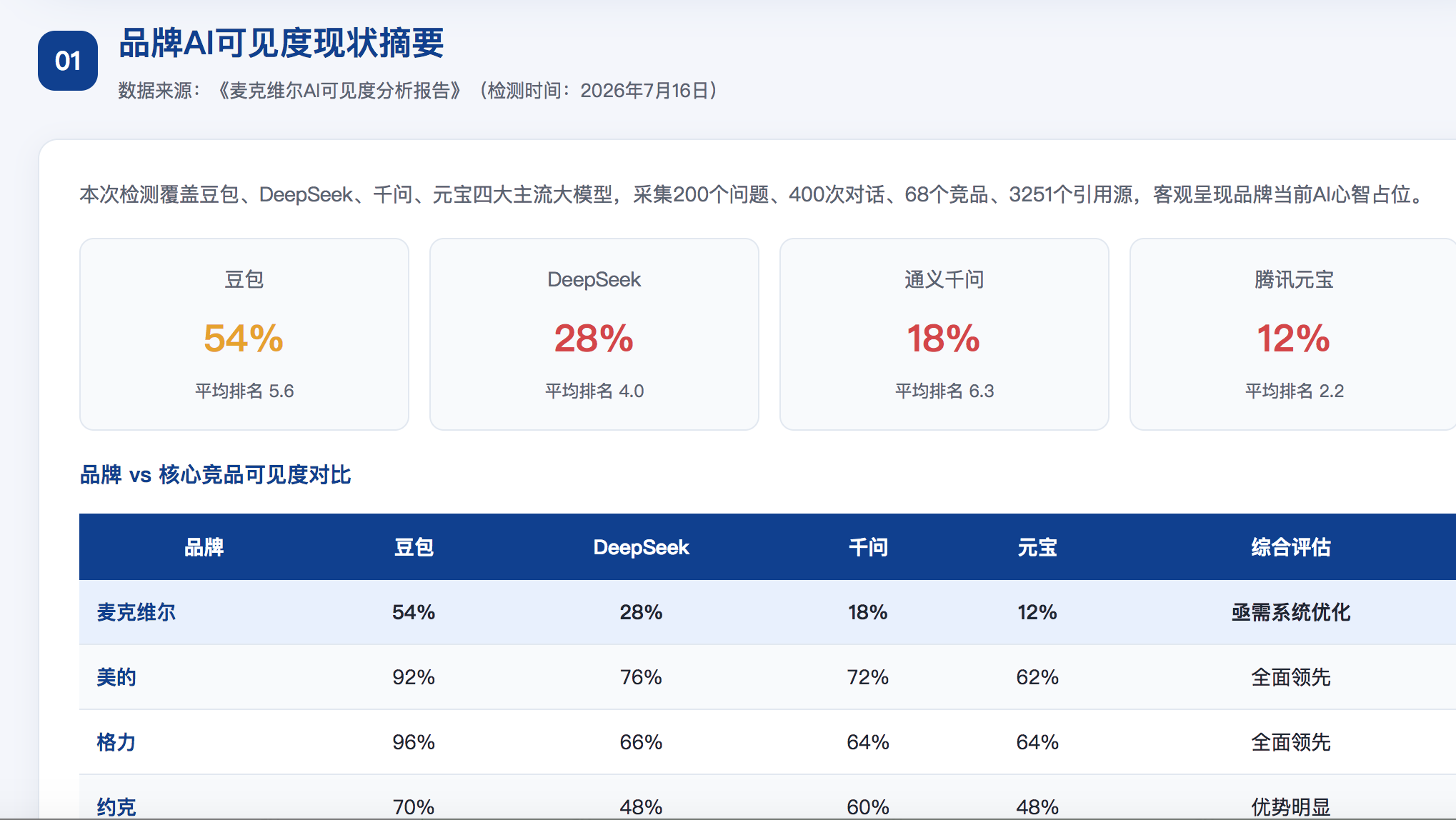
Task: Click the 千问 column header
Action: pyautogui.click(x=868, y=547)
